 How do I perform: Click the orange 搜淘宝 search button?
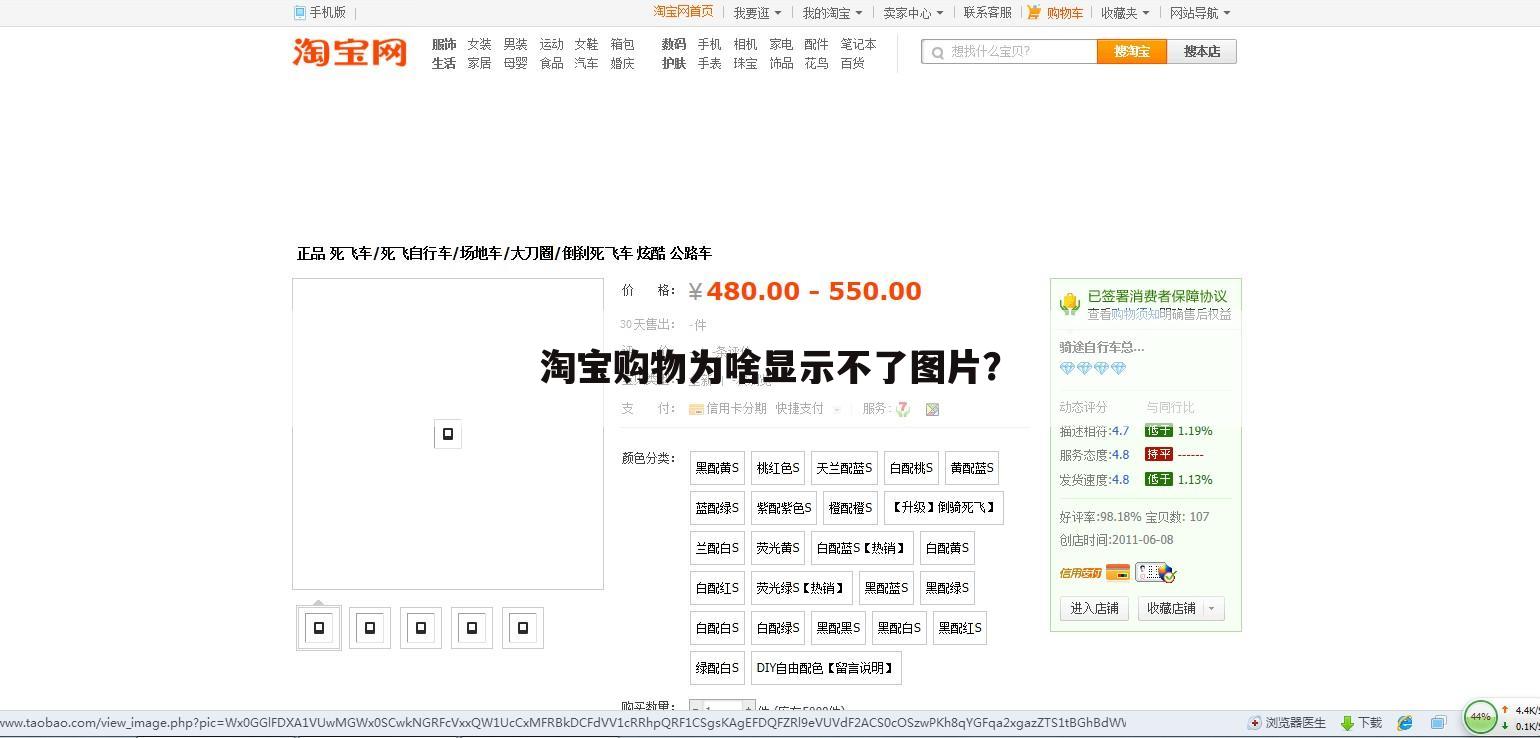[x=1130, y=51]
